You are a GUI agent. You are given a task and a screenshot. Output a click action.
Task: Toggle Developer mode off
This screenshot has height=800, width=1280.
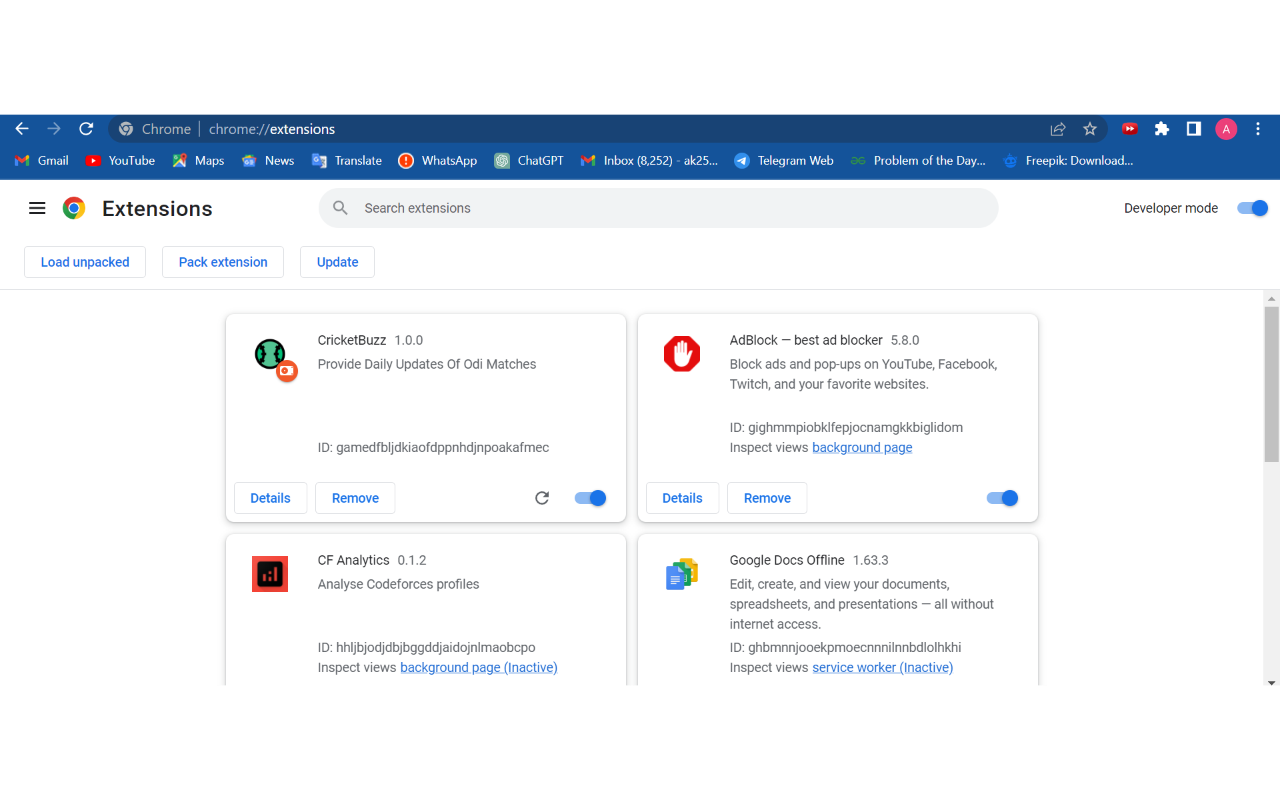tap(1252, 208)
